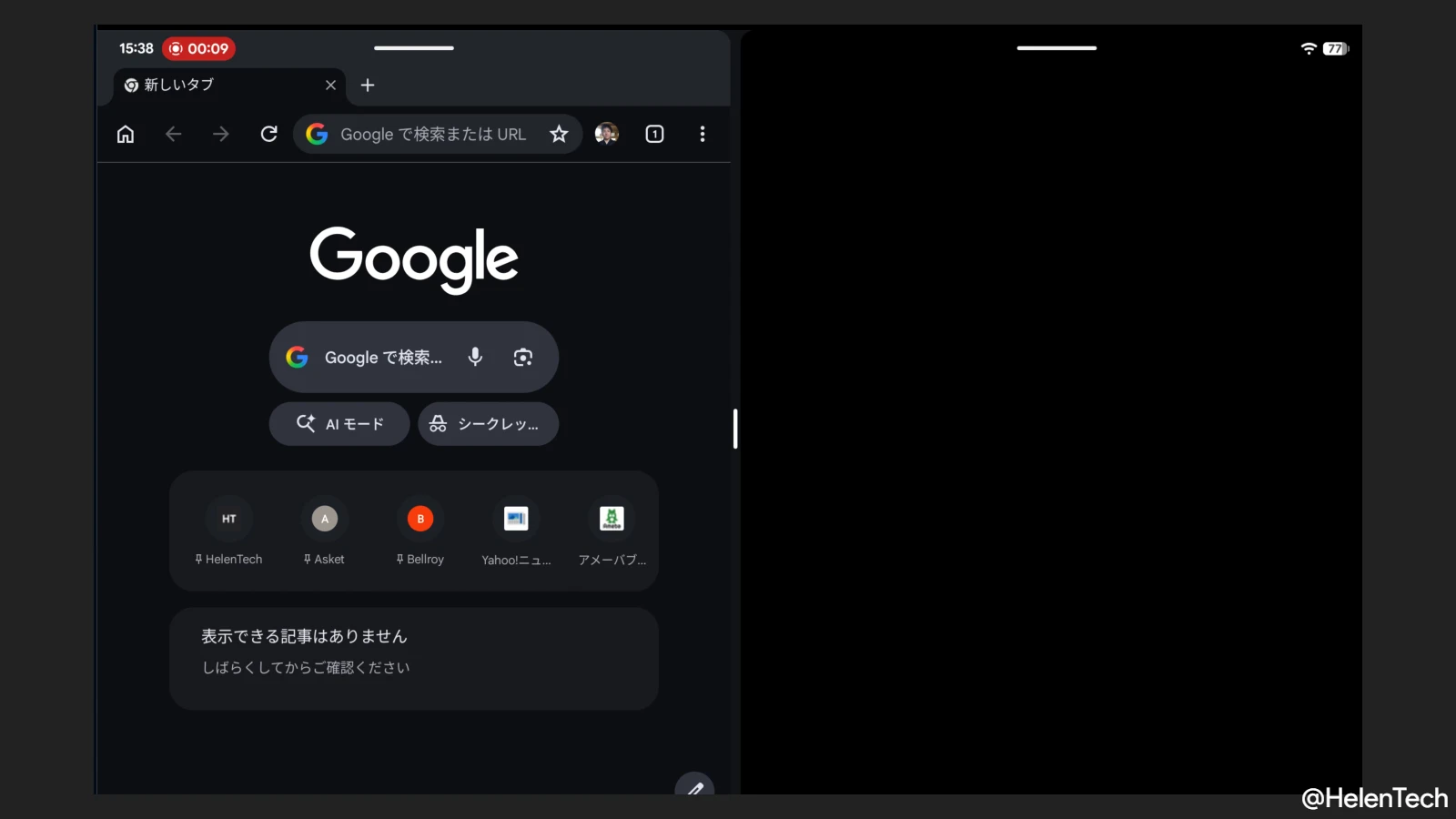The image size is (1456, 819).
Task: Open the Yahoo!ニュース shortcut tile
Action: point(516,532)
